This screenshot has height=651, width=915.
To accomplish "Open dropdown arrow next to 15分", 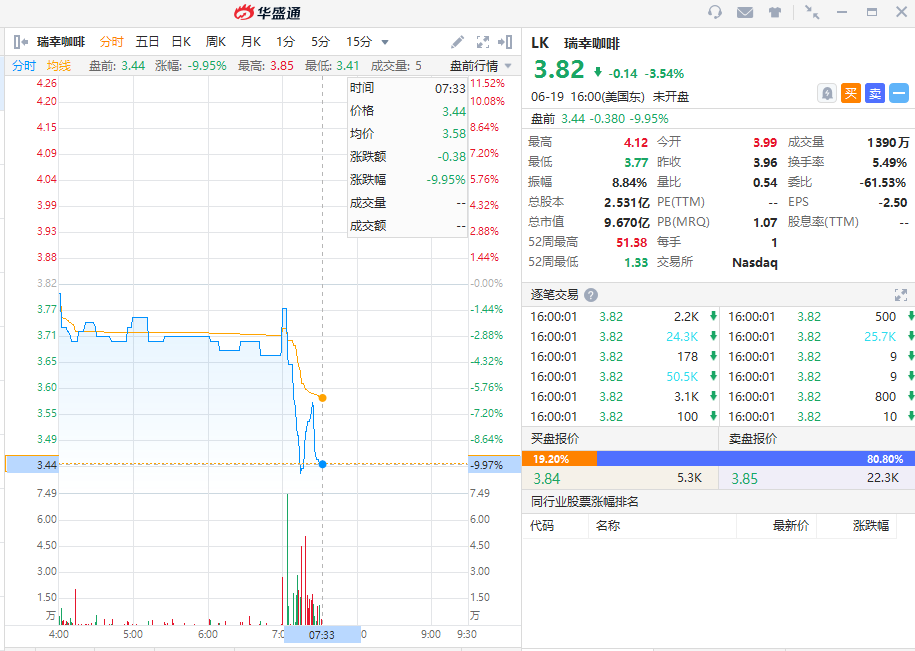I will click(385, 43).
